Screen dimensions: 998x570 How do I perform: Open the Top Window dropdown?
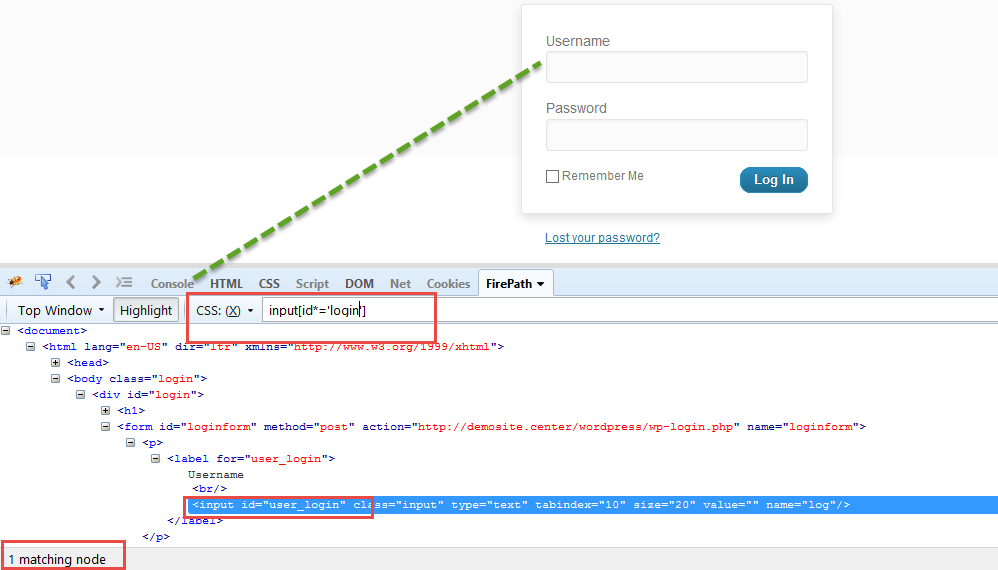coord(60,311)
